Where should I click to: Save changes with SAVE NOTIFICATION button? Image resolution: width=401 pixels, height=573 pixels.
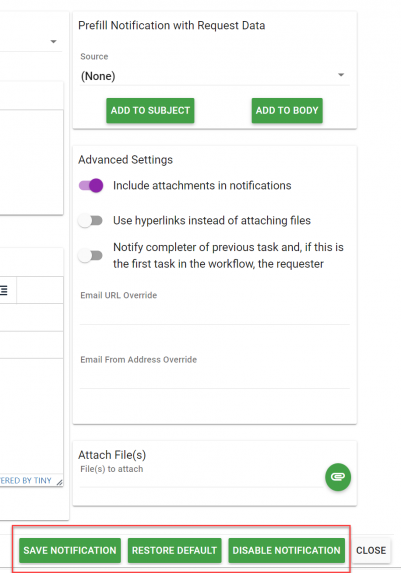70,550
